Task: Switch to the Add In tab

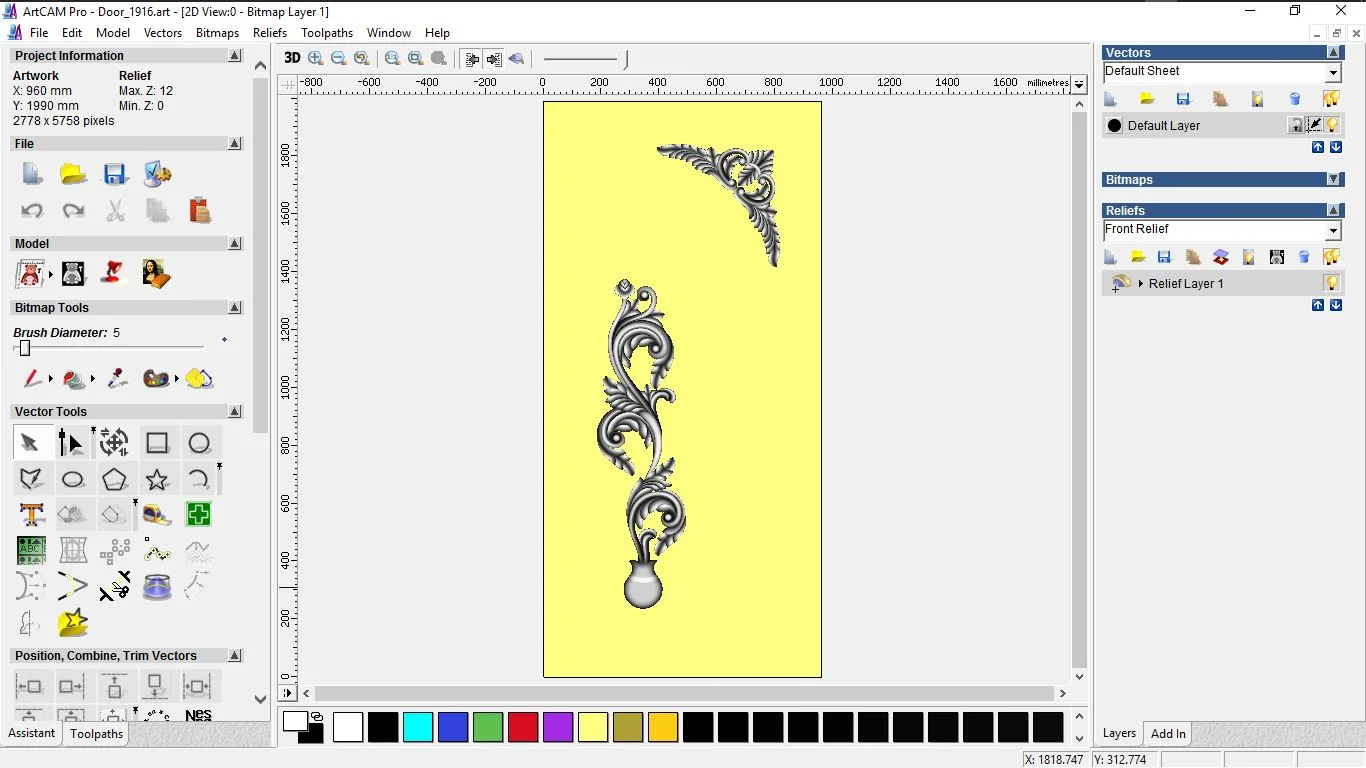Action: 1168,734
